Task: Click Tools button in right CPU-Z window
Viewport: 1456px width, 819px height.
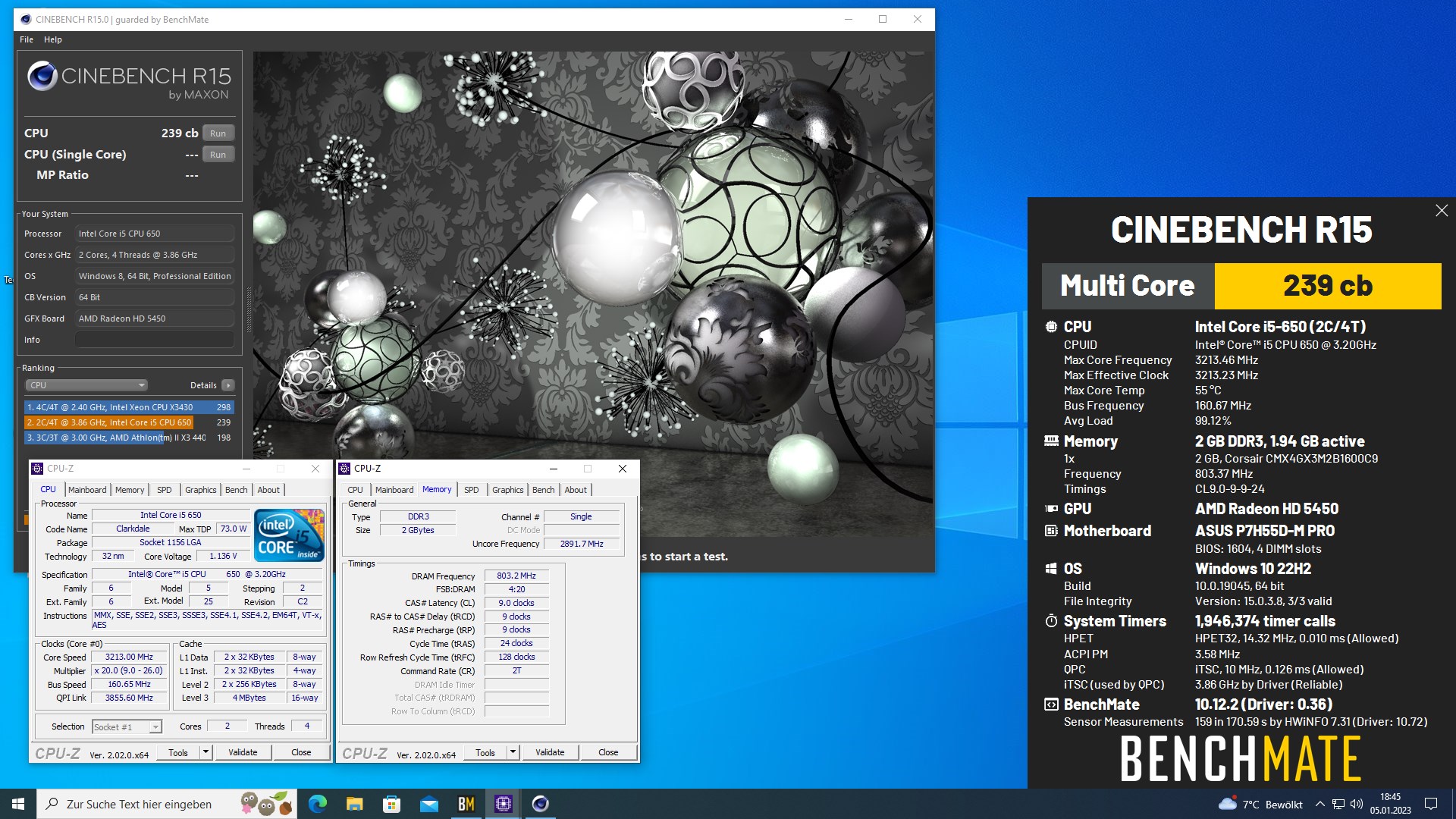Action: pyautogui.click(x=485, y=752)
